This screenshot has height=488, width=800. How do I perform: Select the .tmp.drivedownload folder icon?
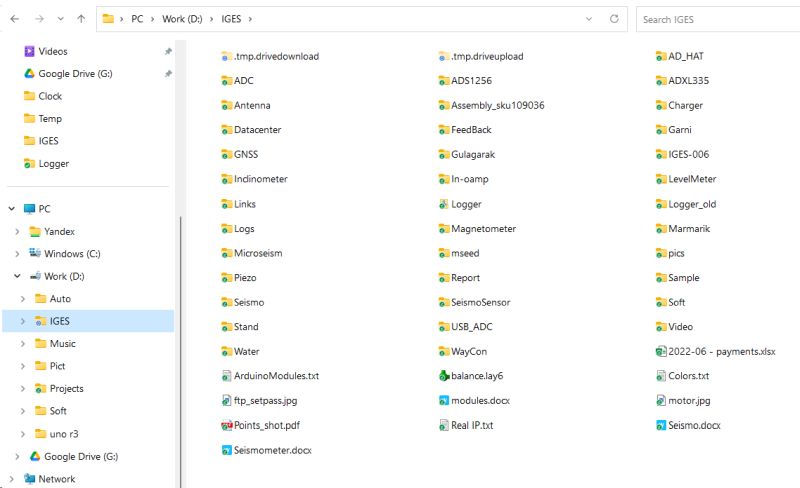tap(227, 56)
